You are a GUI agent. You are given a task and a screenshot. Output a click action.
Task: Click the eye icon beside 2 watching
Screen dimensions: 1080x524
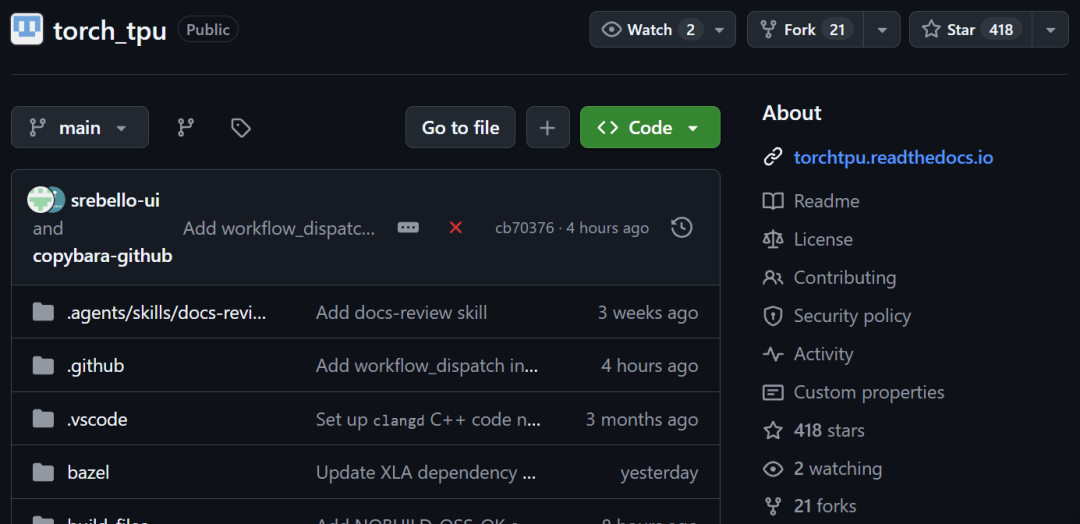[x=773, y=469]
